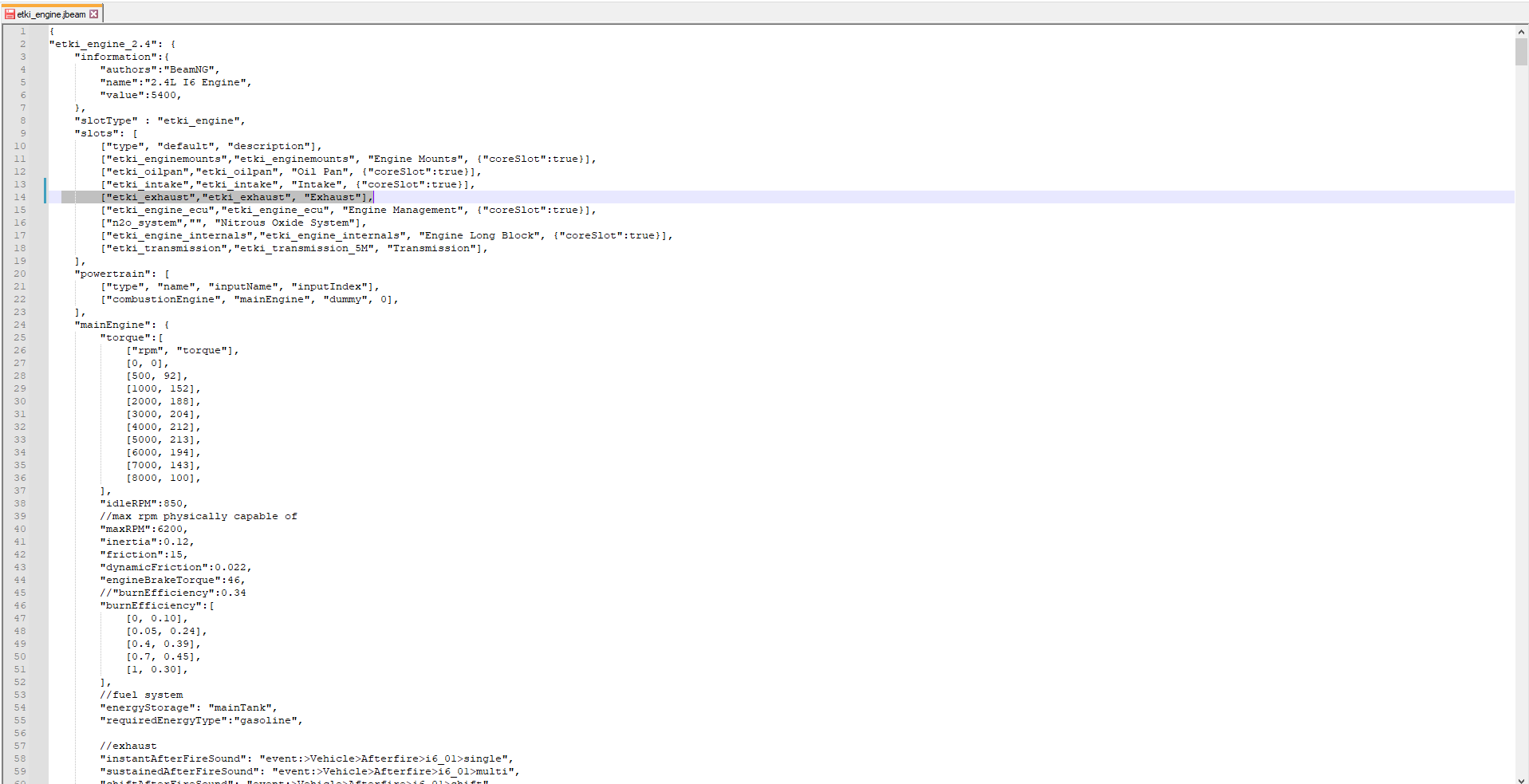The width and height of the screenshot is (1529, 784).
Task: Click the //exhaust comment line
Action: tap(128, 746)
